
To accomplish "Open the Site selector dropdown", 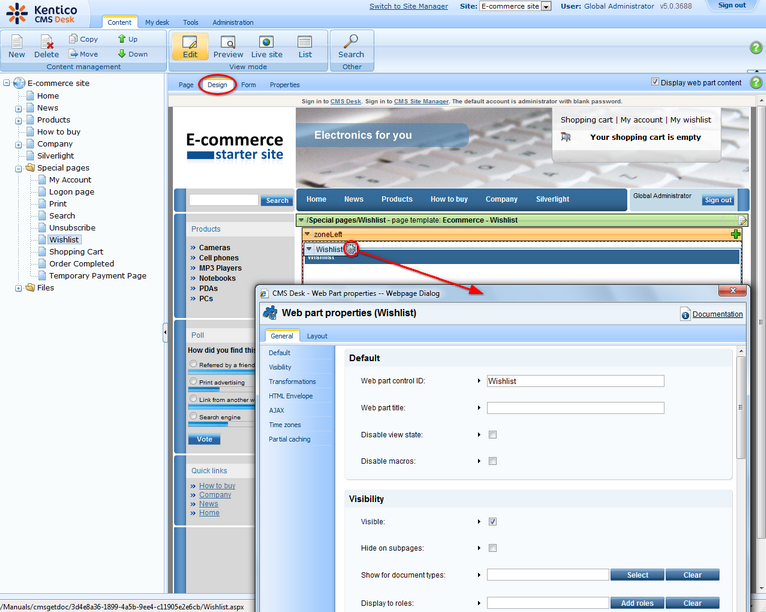I will point(546,6).
